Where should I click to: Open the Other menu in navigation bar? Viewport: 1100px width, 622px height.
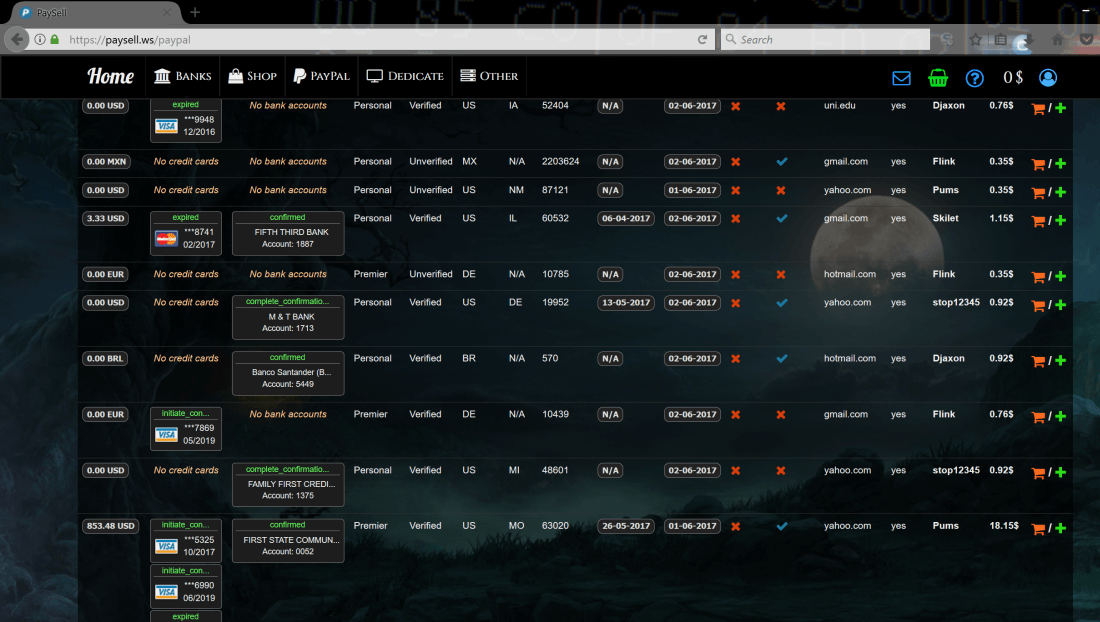488,77
